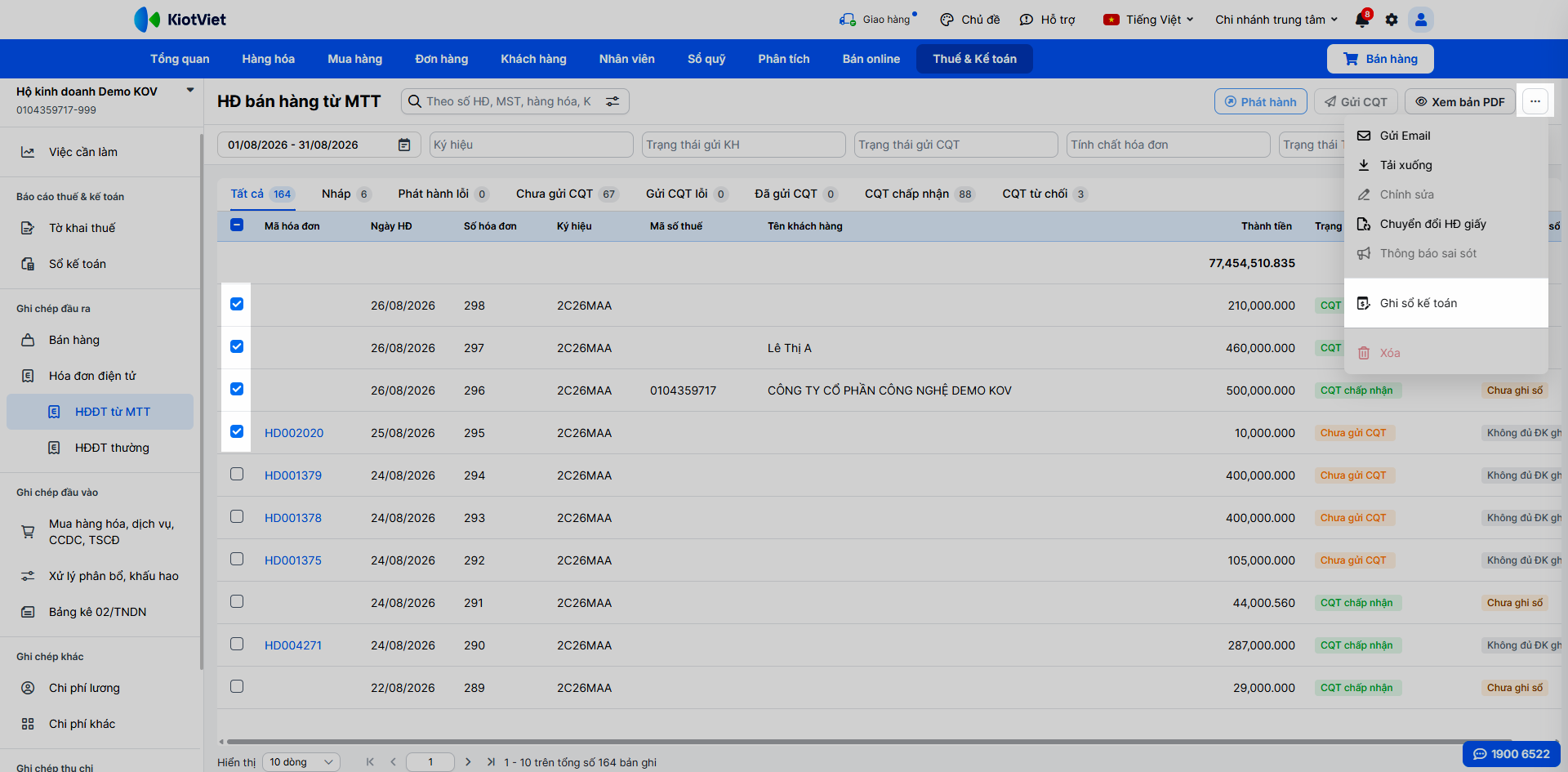Focus the invoice search input field
Image resolution: width=1568 pixels, height=772 pixels.
coord(508,101)
